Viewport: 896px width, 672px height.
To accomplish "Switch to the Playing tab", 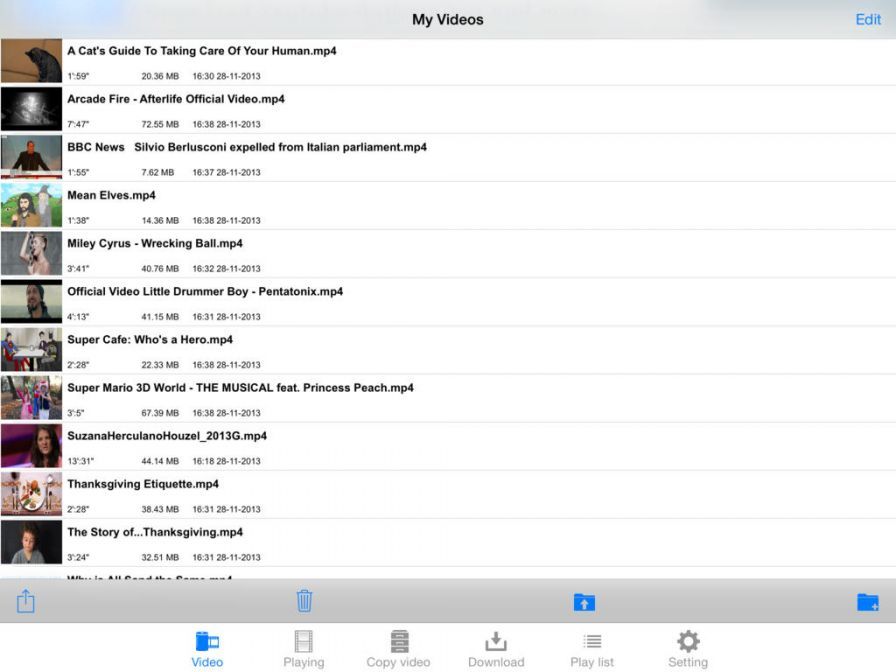I will pos(303,648).
